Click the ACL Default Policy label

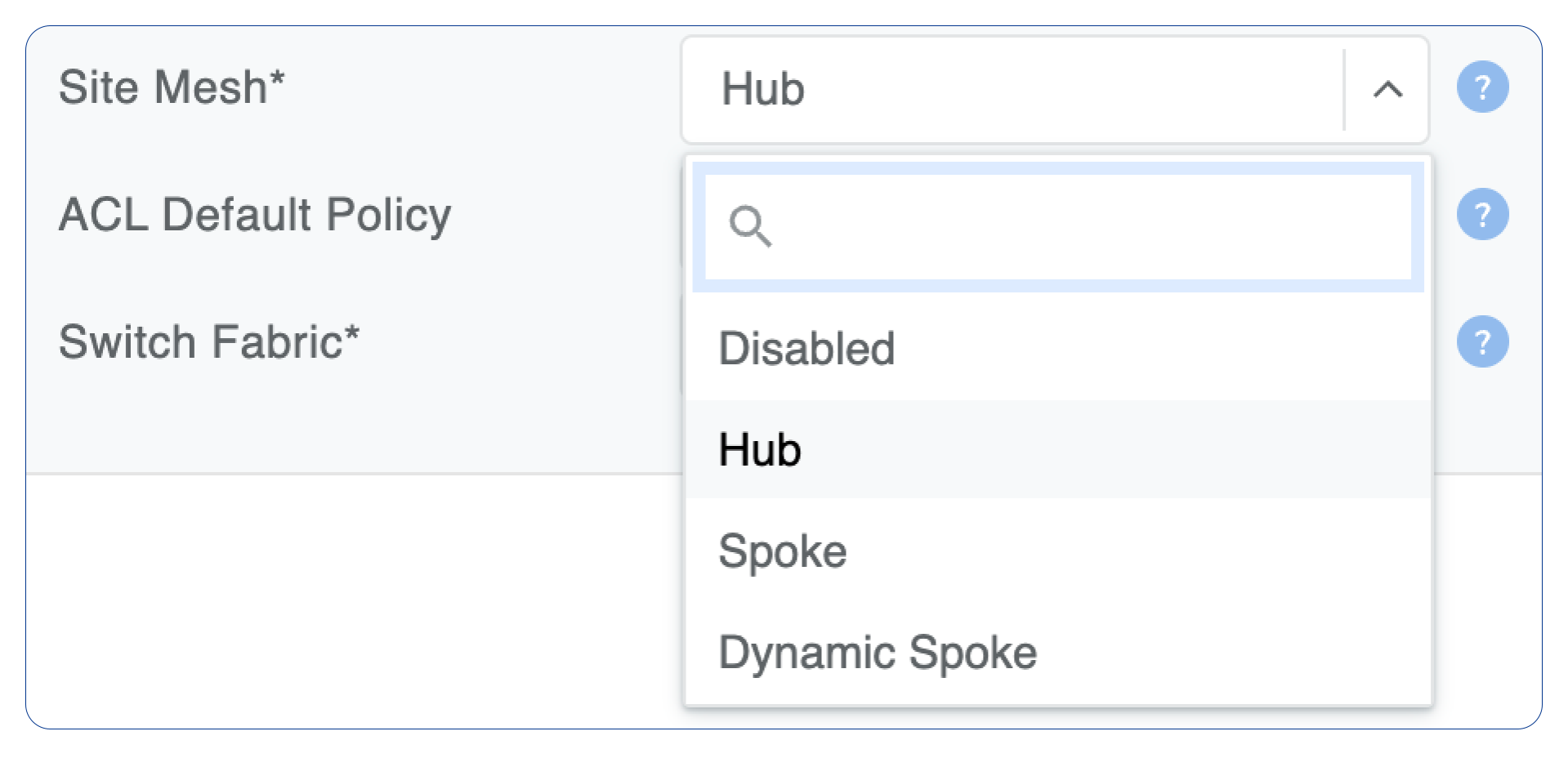click(254, 215)
